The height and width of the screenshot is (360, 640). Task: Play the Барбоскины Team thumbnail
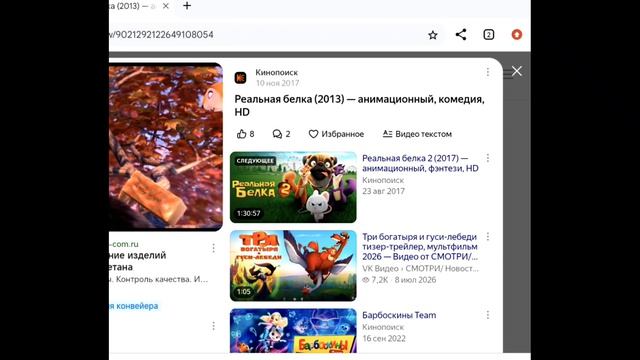(x=293, y=331)
